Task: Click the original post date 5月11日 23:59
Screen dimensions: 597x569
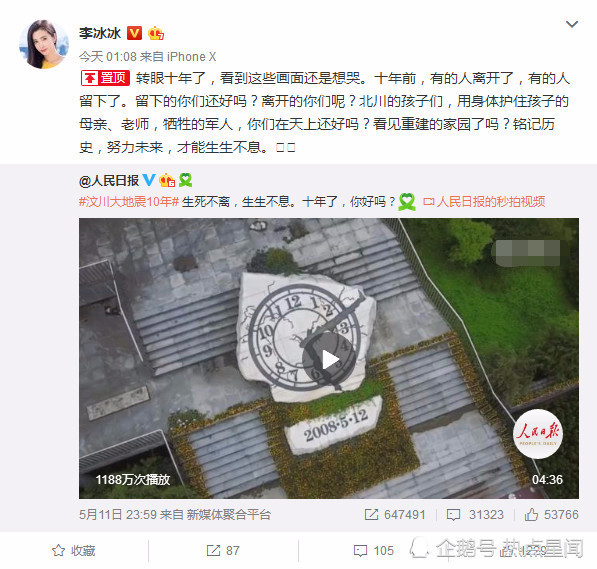Action: click(x=118, y=515)
